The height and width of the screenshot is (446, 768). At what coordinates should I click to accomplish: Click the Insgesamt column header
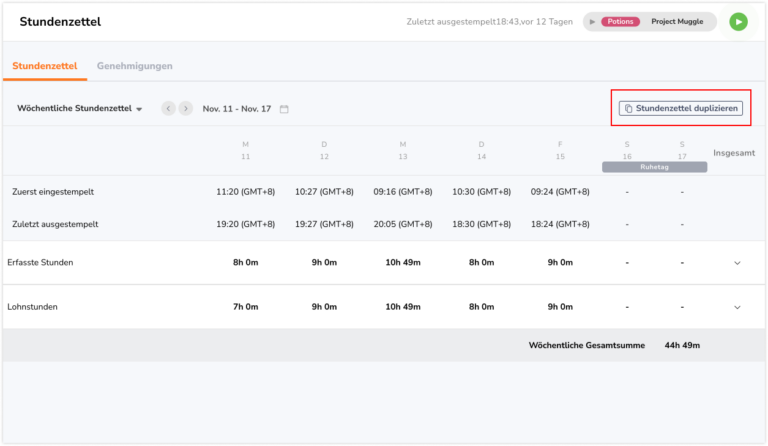(734, 153)
